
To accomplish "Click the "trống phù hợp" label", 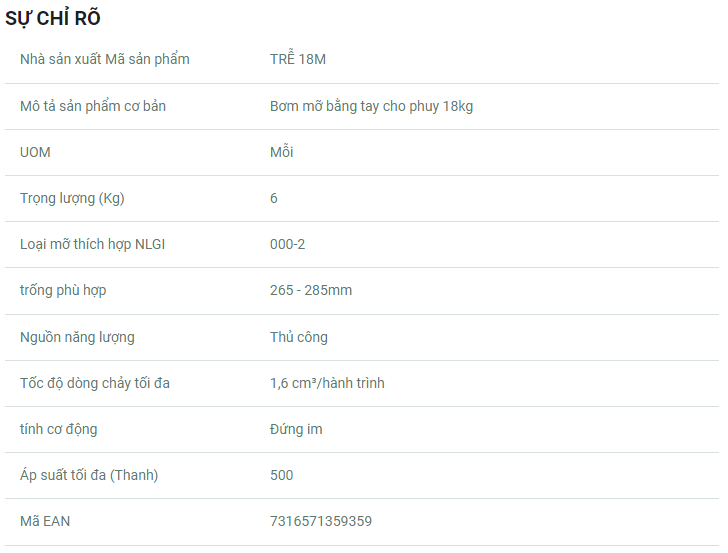I will [63, 290].
